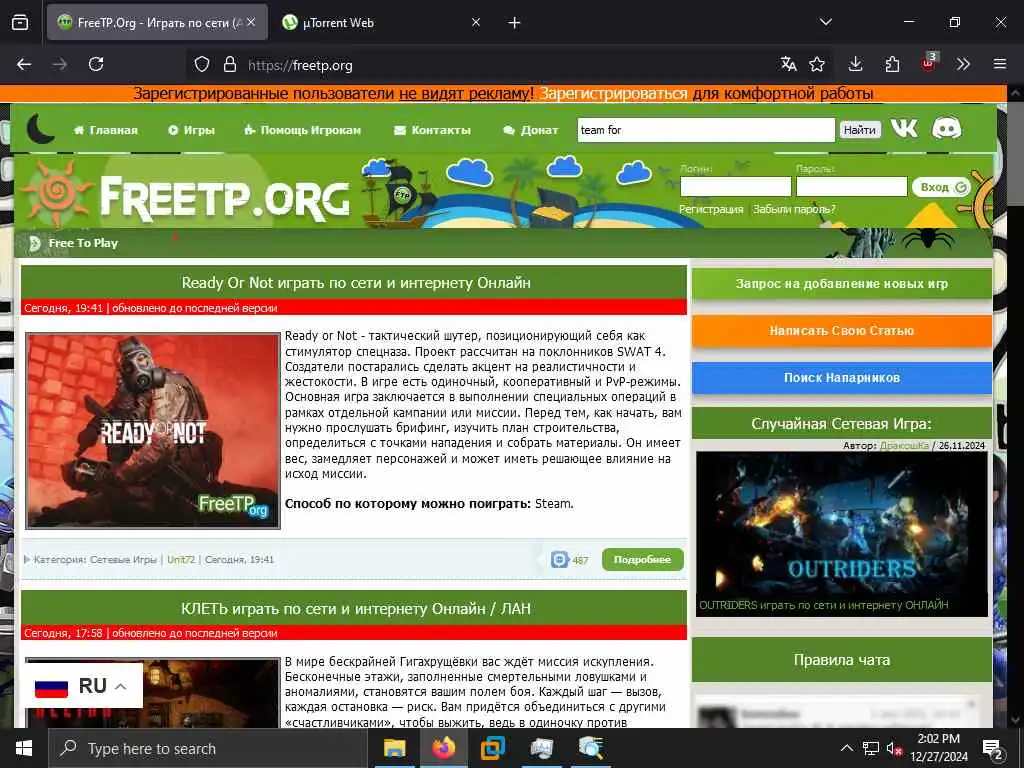Open the Discord server icon
This screenshot has height=768, width=1024.
tap(946, 128)
